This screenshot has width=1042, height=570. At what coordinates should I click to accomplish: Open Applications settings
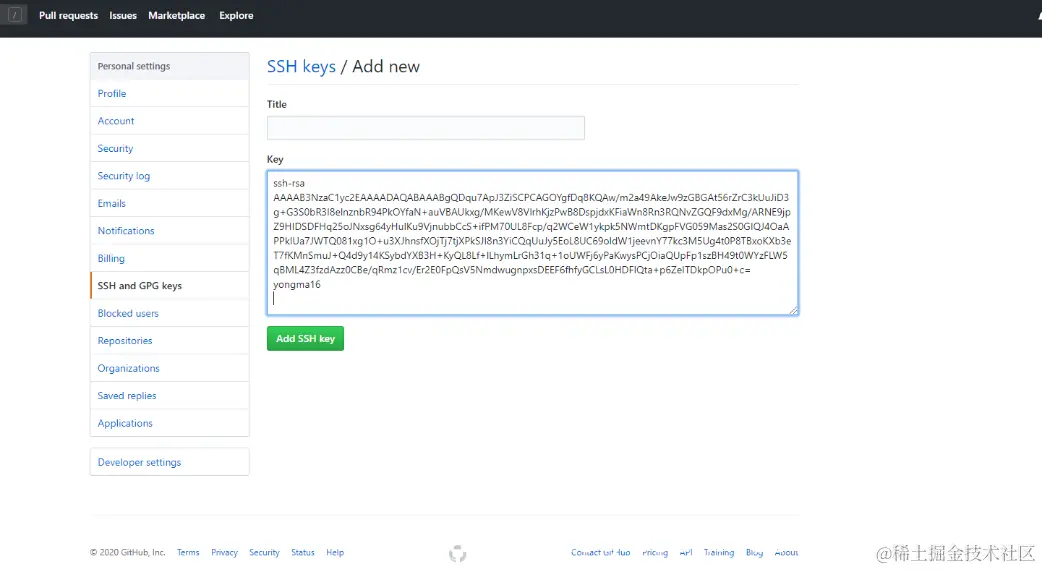169,423
